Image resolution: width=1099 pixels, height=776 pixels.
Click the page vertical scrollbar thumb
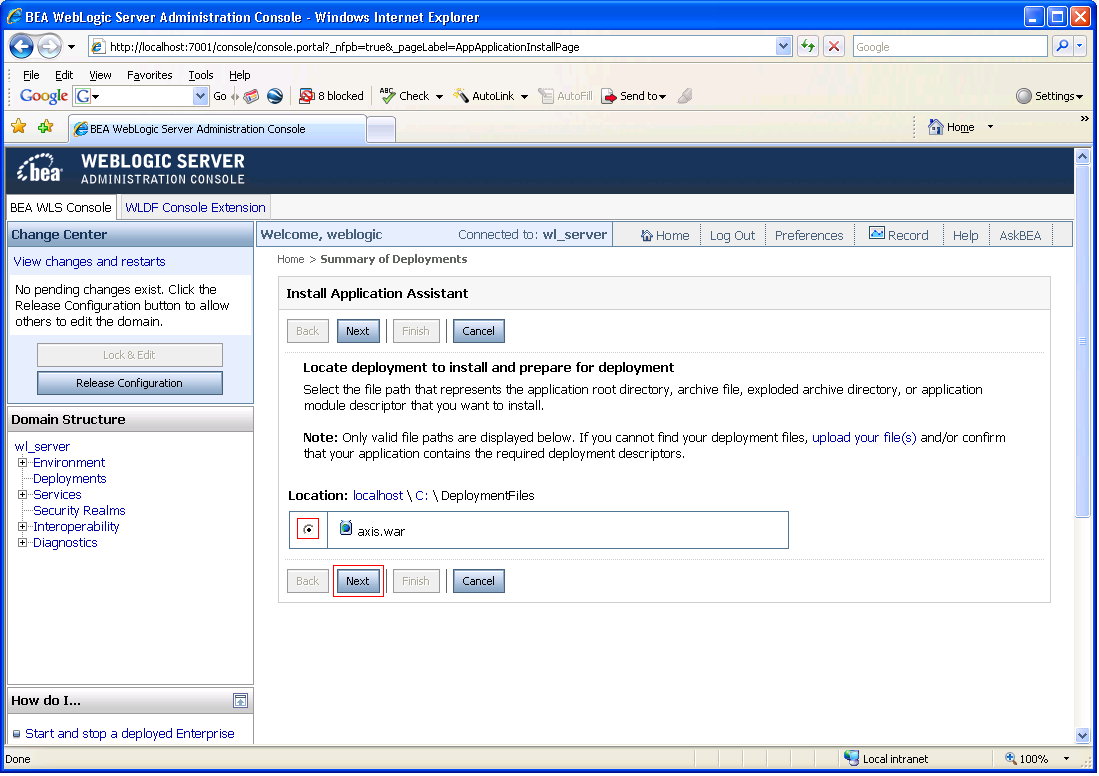click(1083, 340)
